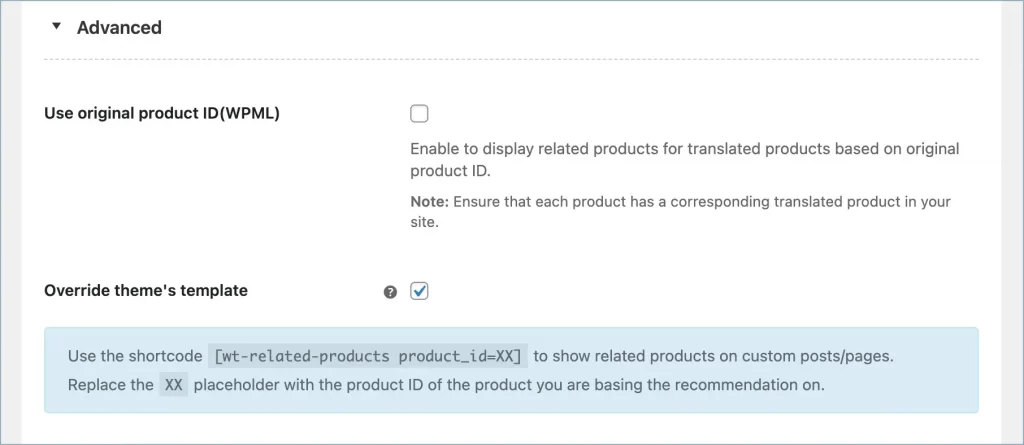
Task: Click the Use original product ID(WPML) label
Action: [162, 113]
